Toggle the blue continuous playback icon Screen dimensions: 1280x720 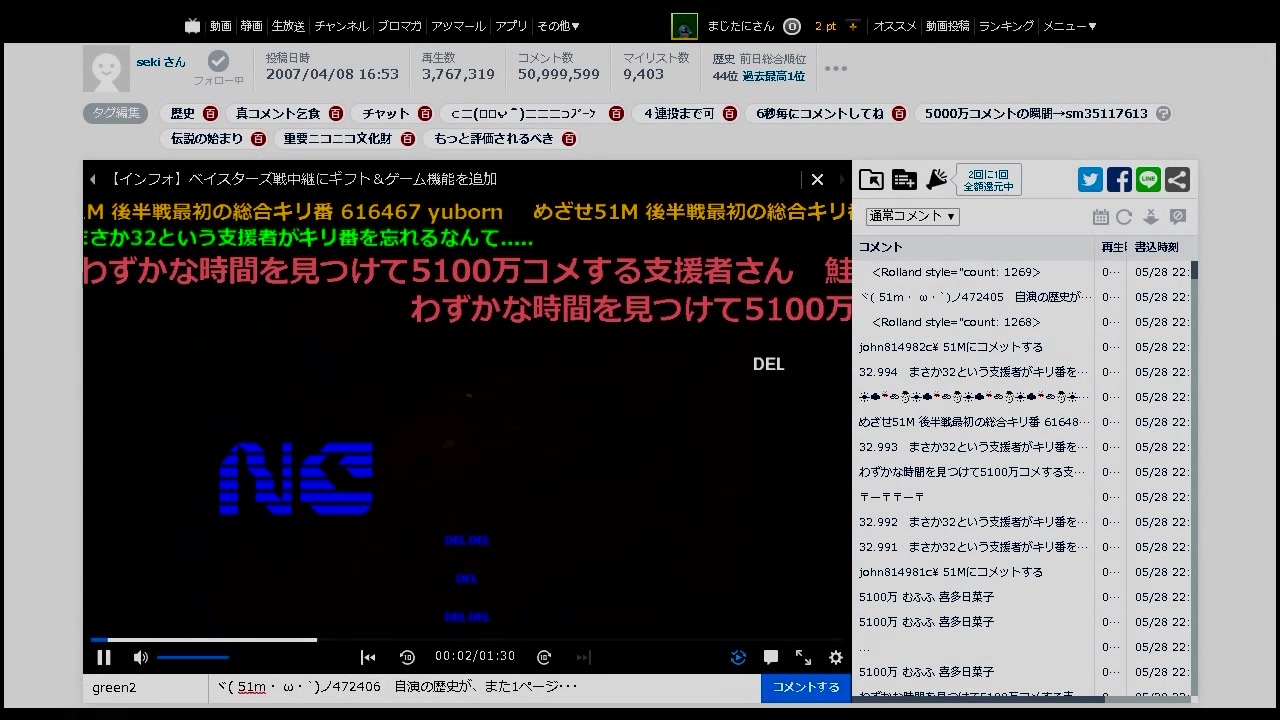pos(738,657)
